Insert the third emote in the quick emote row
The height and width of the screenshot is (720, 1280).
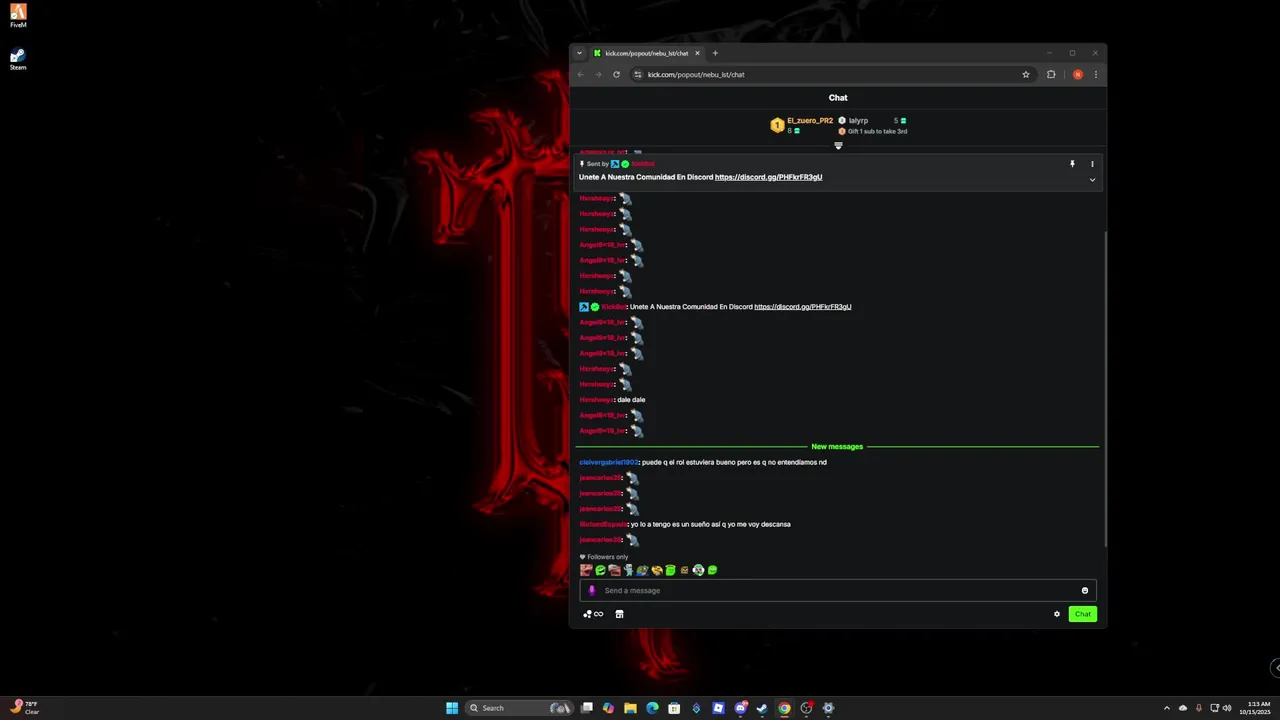click(614, 570)
